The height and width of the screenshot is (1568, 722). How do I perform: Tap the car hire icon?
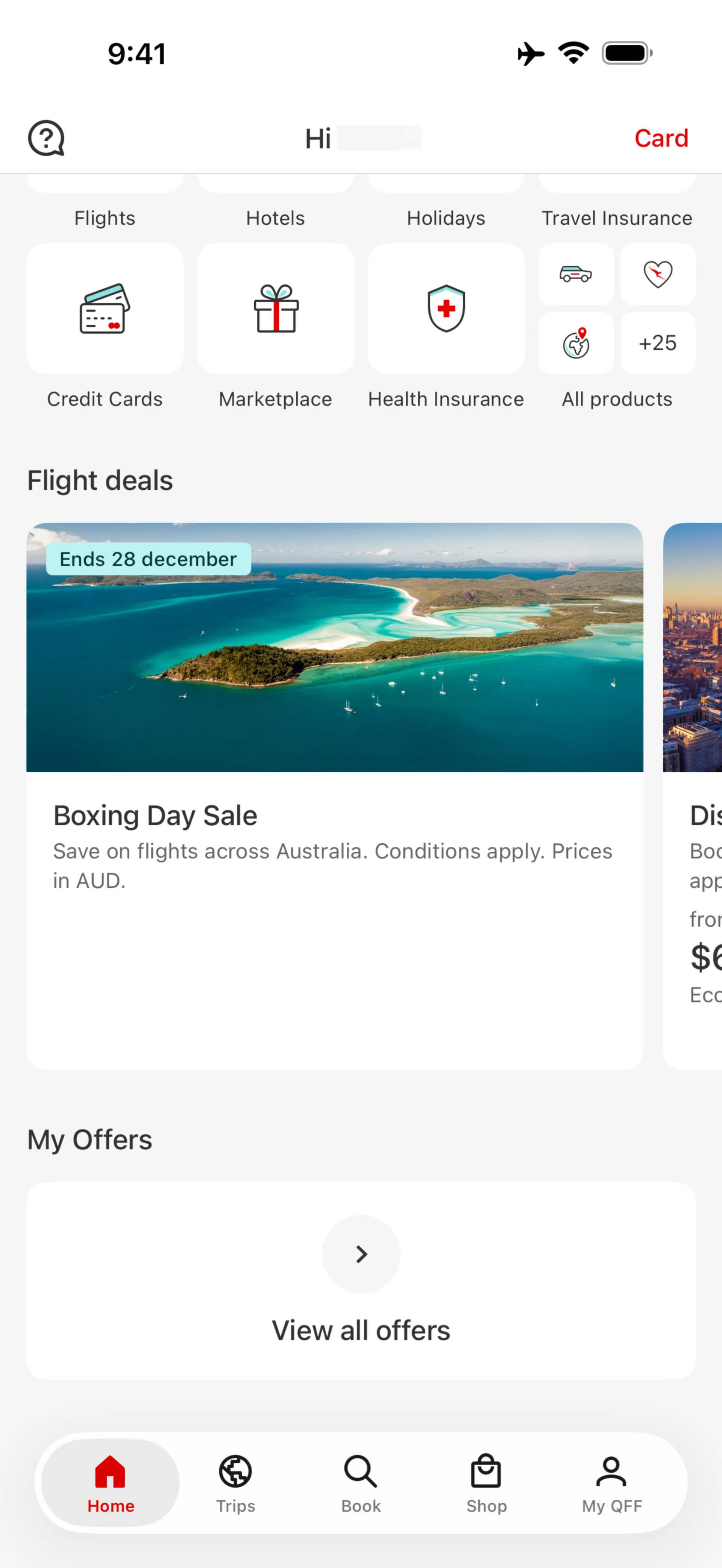(x=576, y=274)
